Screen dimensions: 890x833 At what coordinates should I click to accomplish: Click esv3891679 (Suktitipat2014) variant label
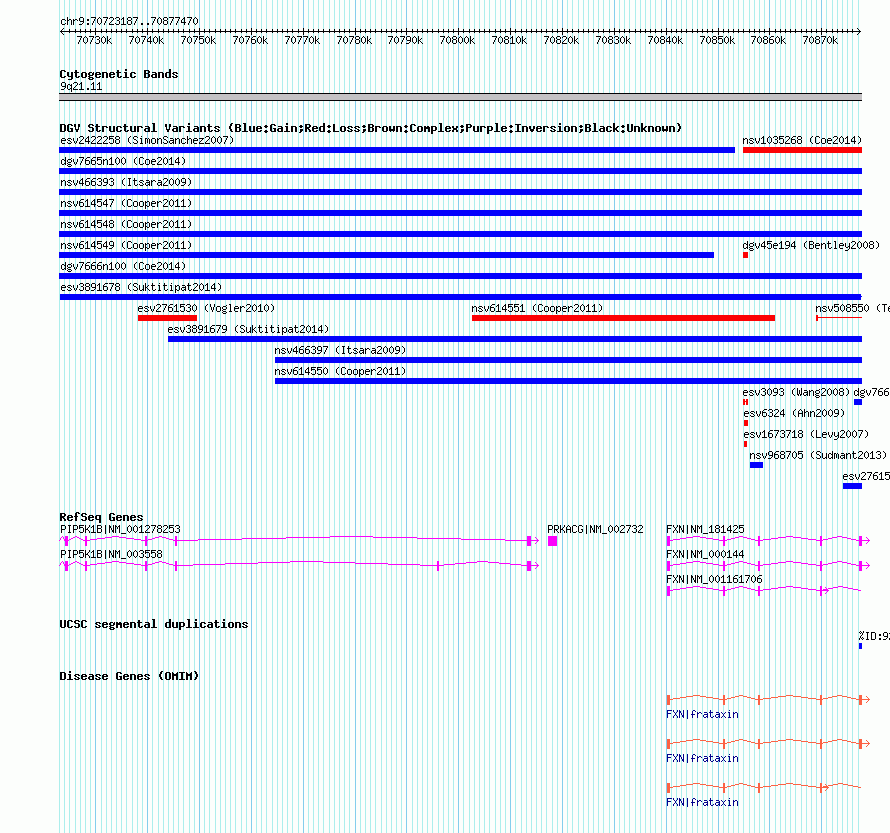point(248,329)
